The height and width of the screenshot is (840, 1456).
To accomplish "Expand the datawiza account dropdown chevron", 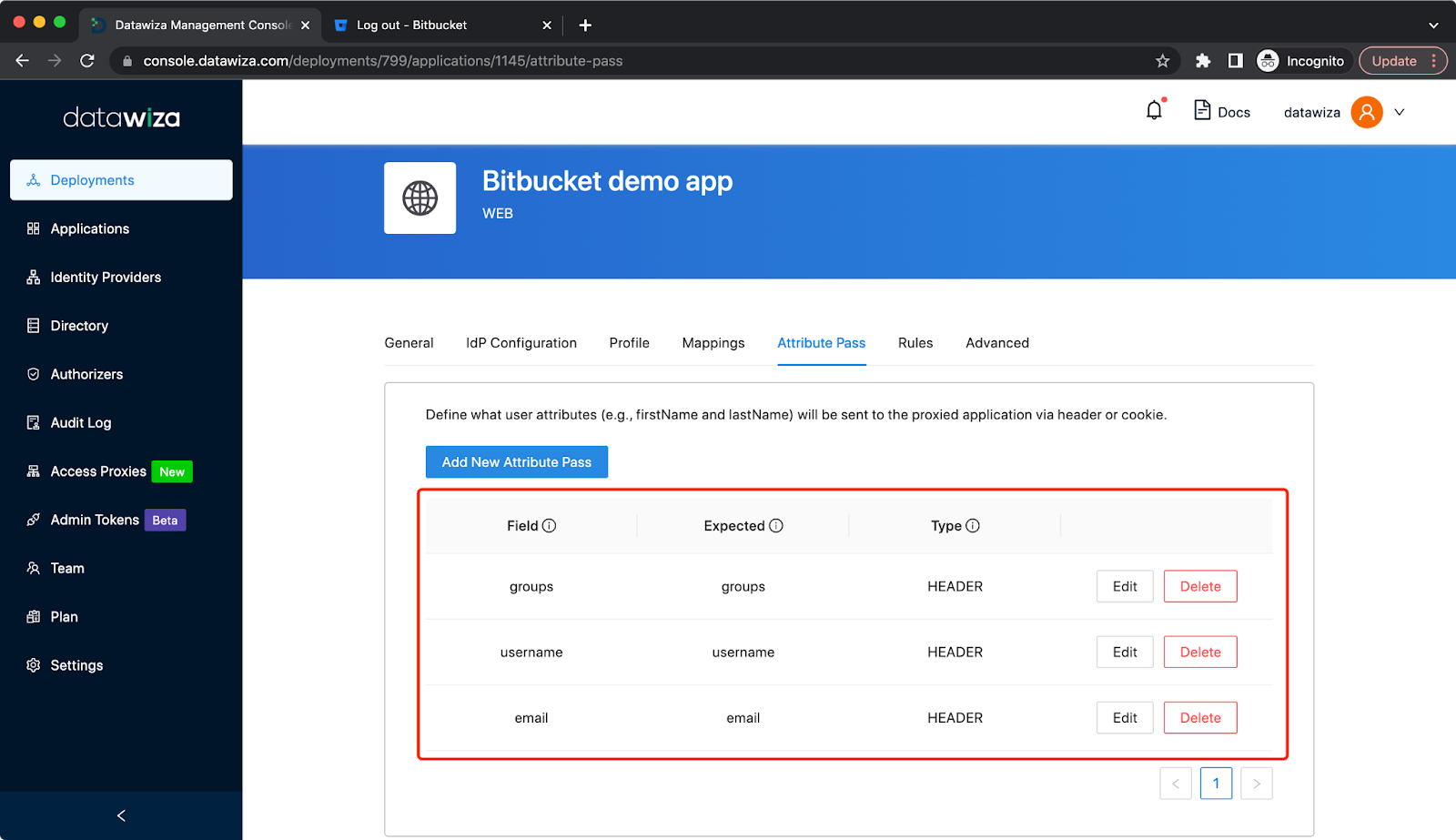I will pos(1400,112).
